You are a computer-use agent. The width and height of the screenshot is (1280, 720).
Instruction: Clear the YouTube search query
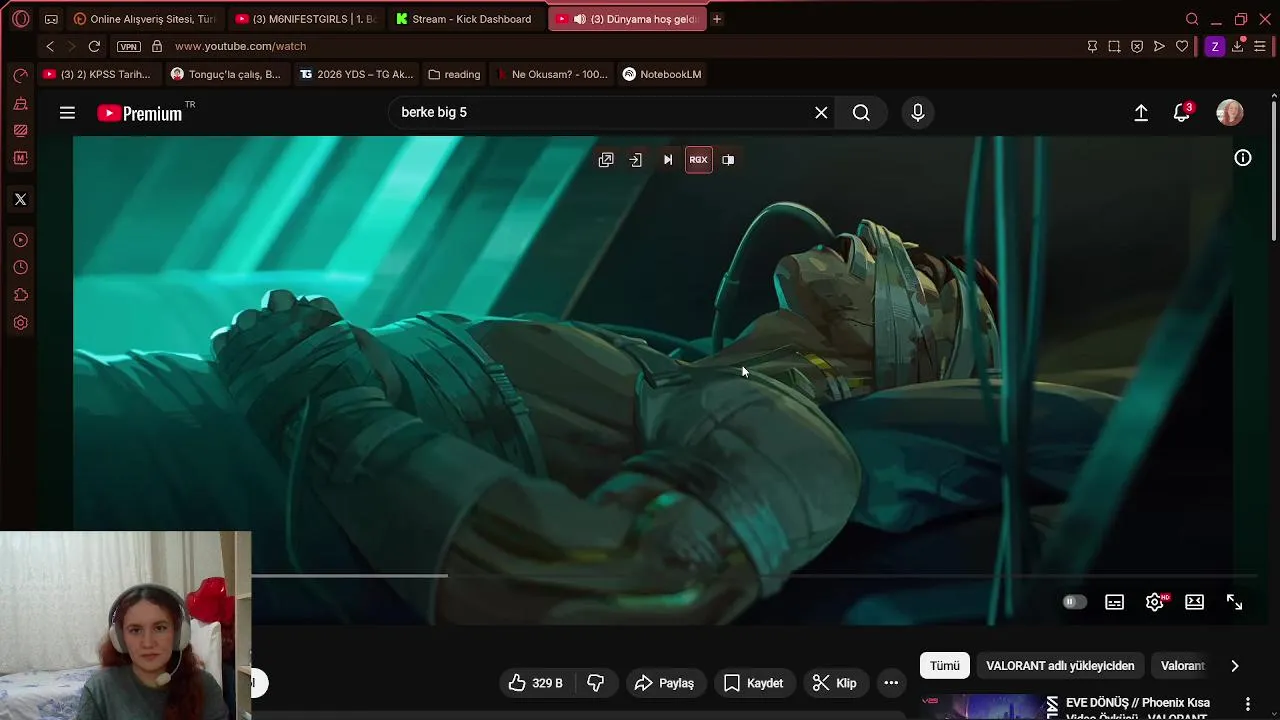[x=821, y=113]
